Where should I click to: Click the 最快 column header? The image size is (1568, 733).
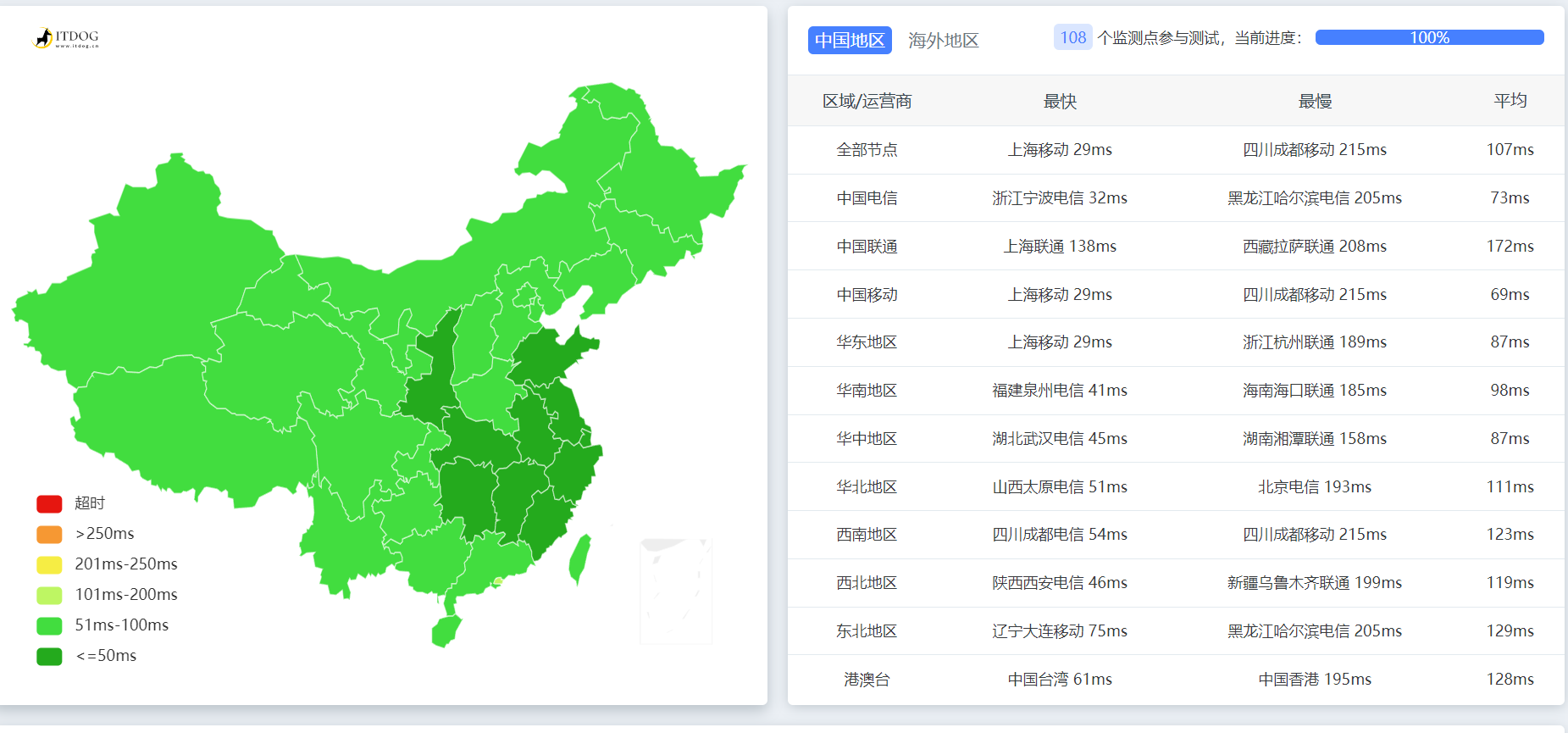pyautogui.click(x=1059, y=102)
